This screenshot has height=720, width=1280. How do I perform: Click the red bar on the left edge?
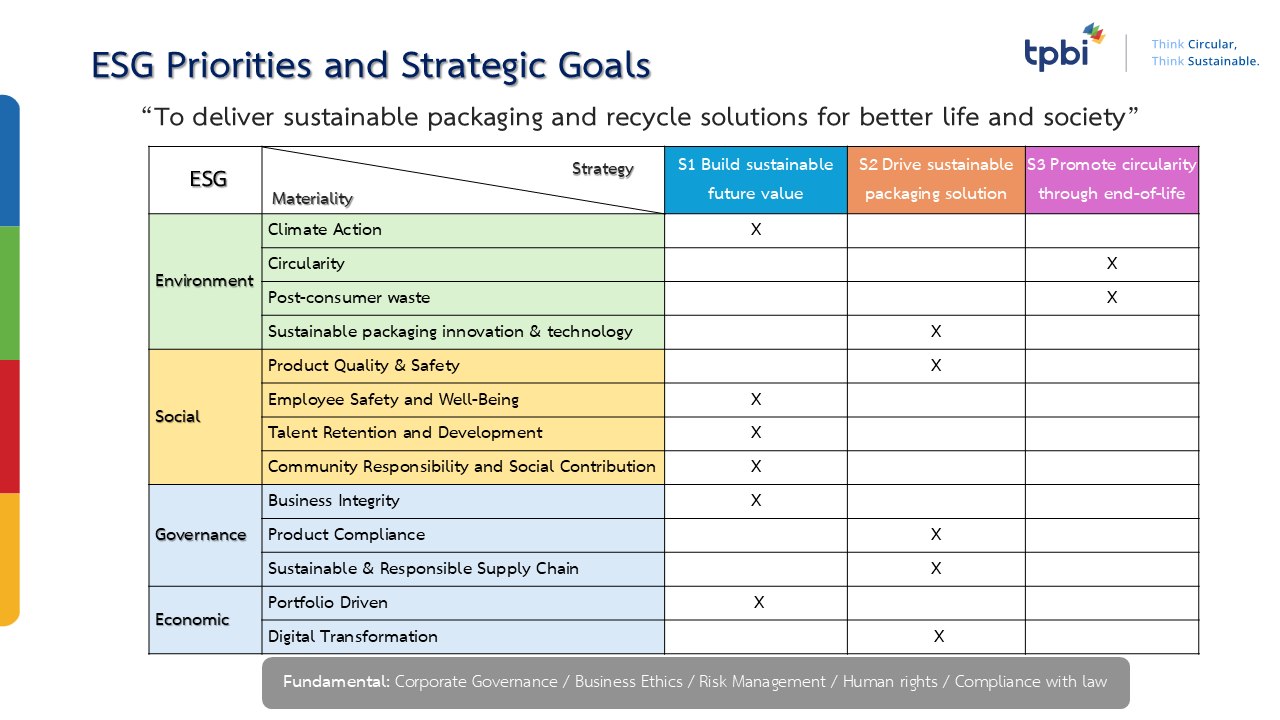(9, 426)
